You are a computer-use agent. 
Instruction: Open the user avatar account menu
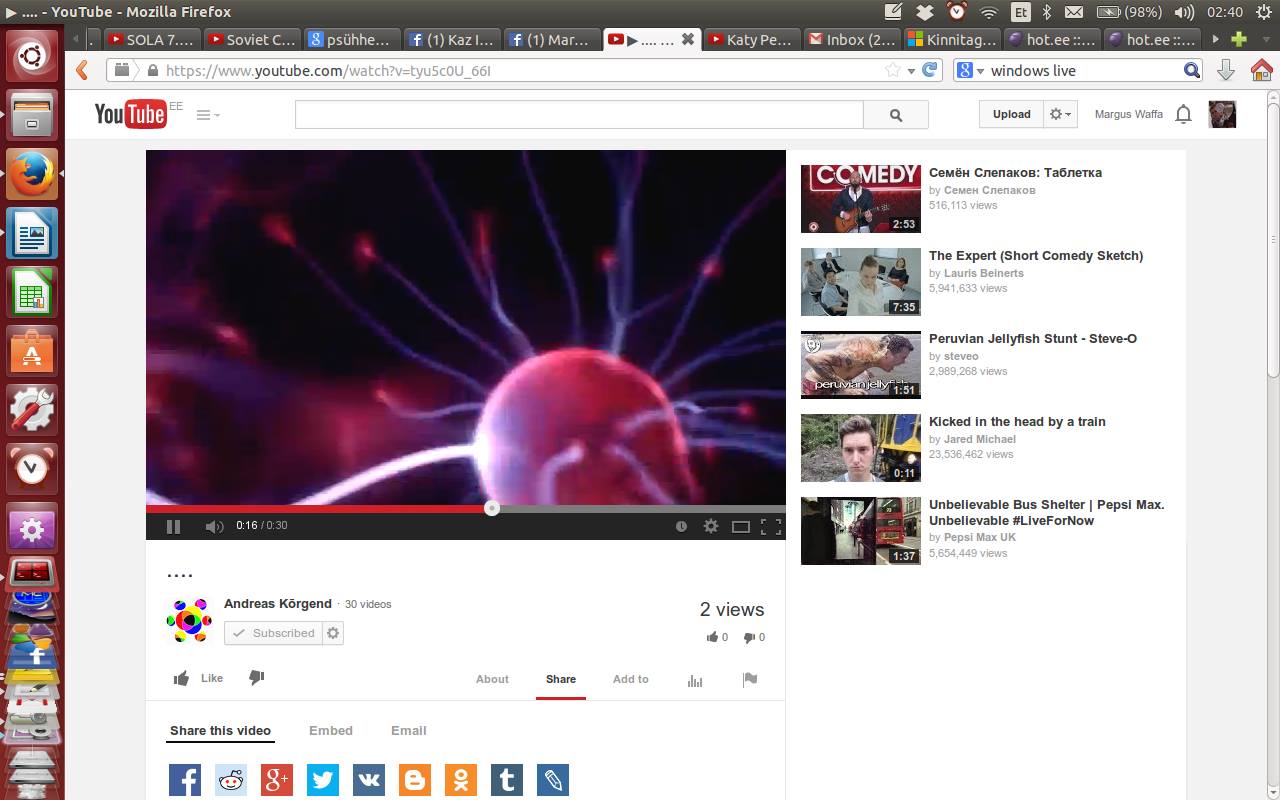pyautogui.click(x=1222, y=114)
